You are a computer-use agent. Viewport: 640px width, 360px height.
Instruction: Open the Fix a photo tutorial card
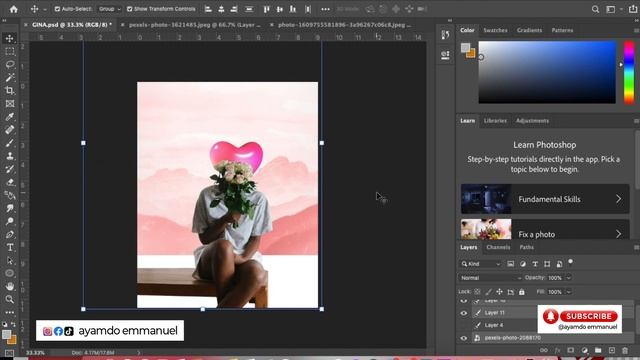pyautogui.click(x=545, y=229)
